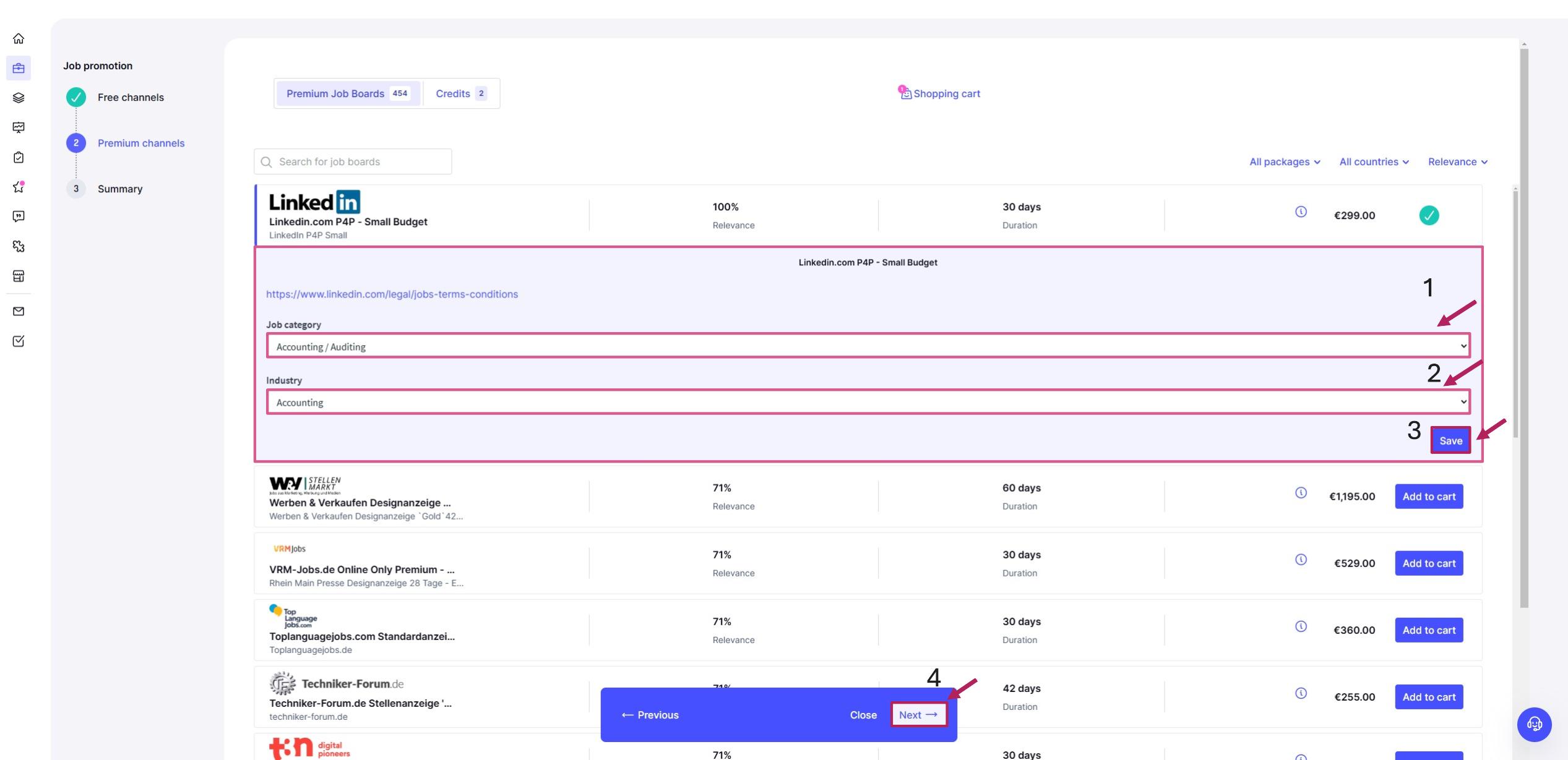Open the puzzle piece integrations icon
Image resolution: width=1568 pixels, height=760 pixels.
pos(19,246)
